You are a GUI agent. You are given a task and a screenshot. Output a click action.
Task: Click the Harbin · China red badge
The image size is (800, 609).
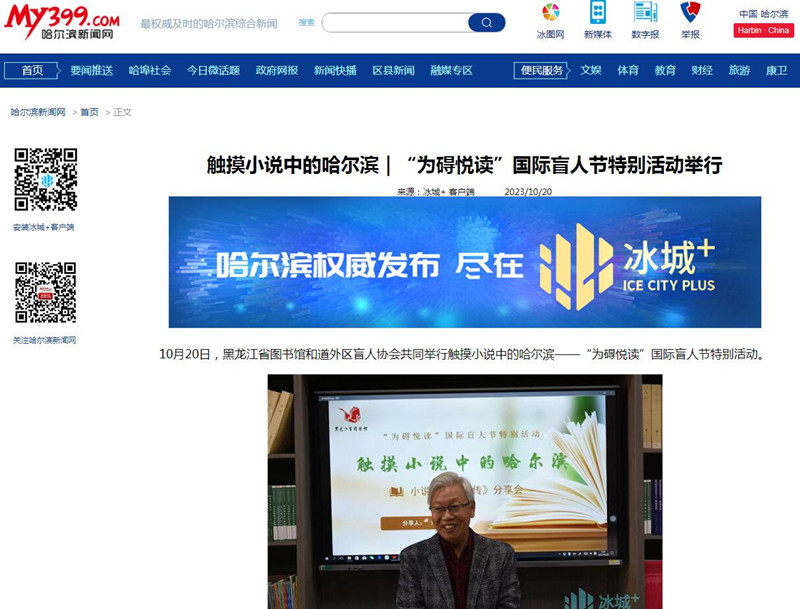pyautogui.click(x=763, y=30)
